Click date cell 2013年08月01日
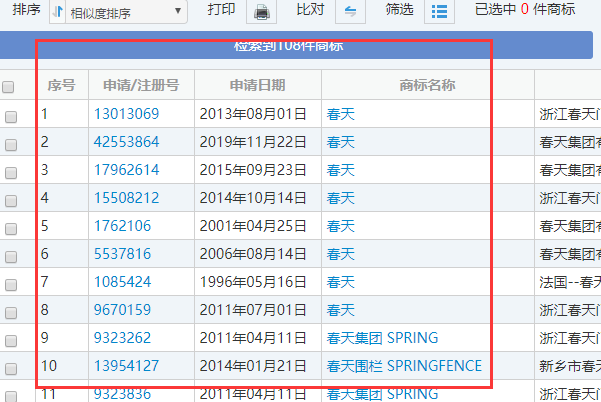 point(253,114)
